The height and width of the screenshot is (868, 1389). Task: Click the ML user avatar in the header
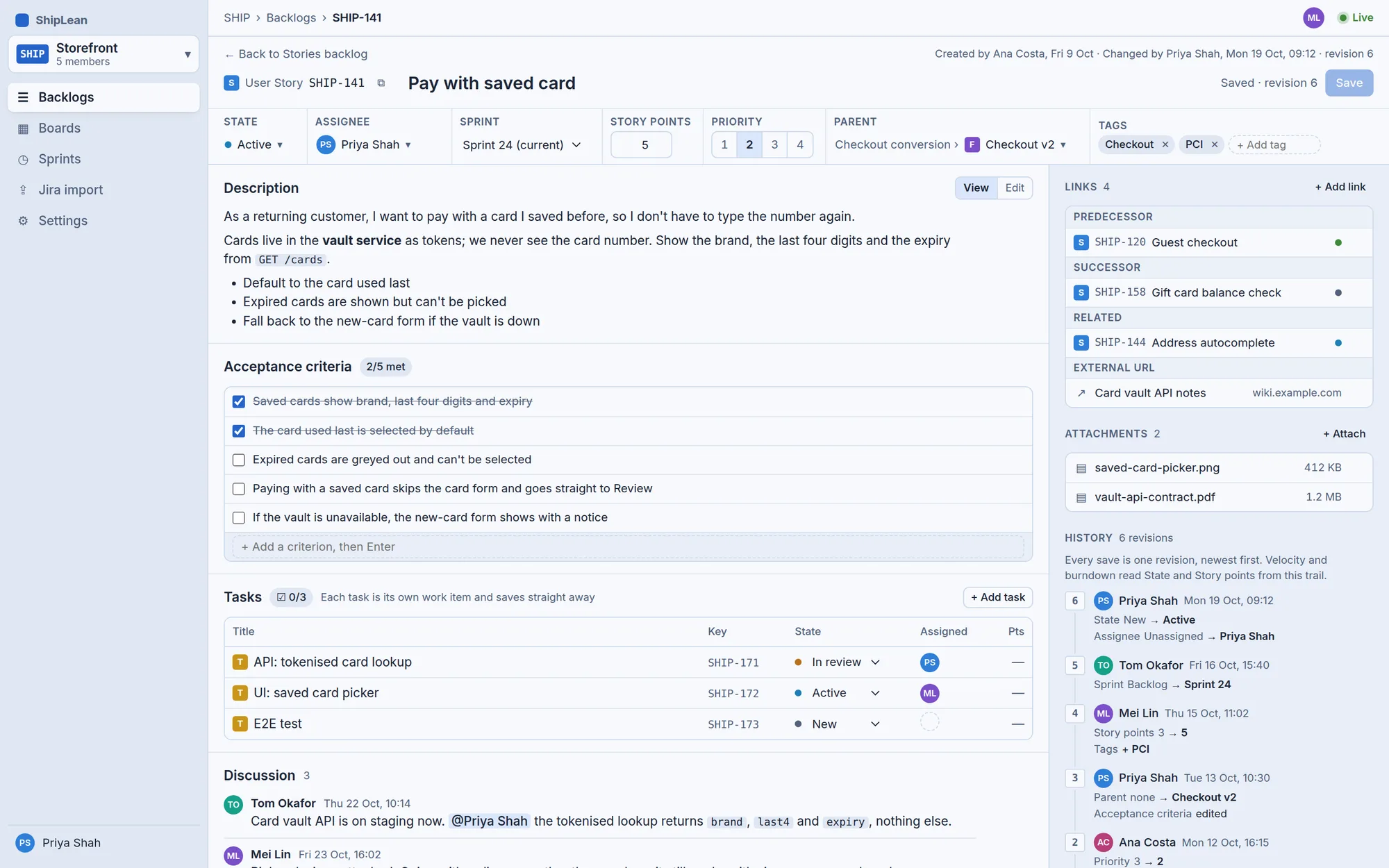pyautogui.click(x=1313, y=18)
